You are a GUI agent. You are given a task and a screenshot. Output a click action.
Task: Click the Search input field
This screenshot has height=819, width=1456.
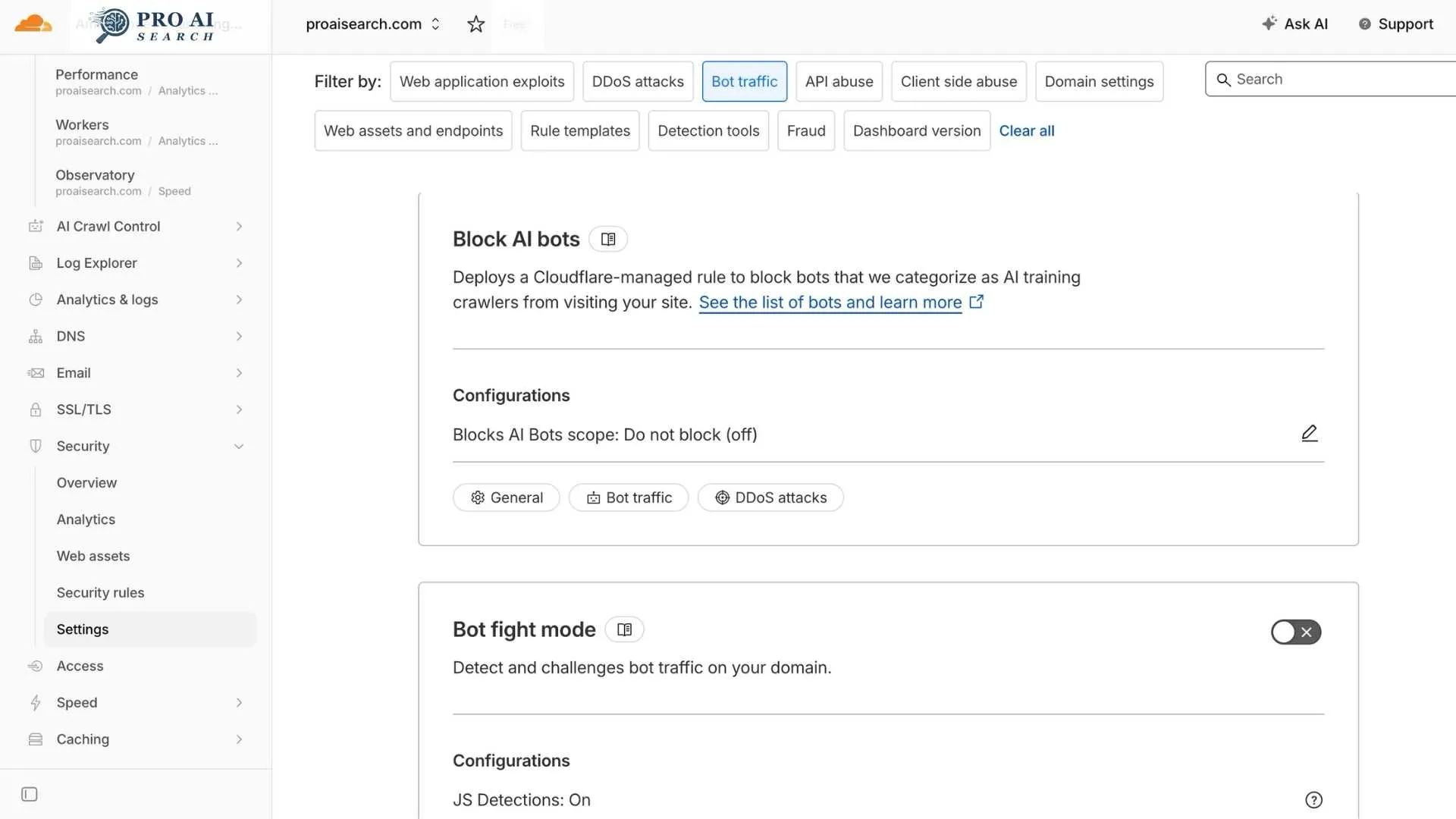point(1335,79)
